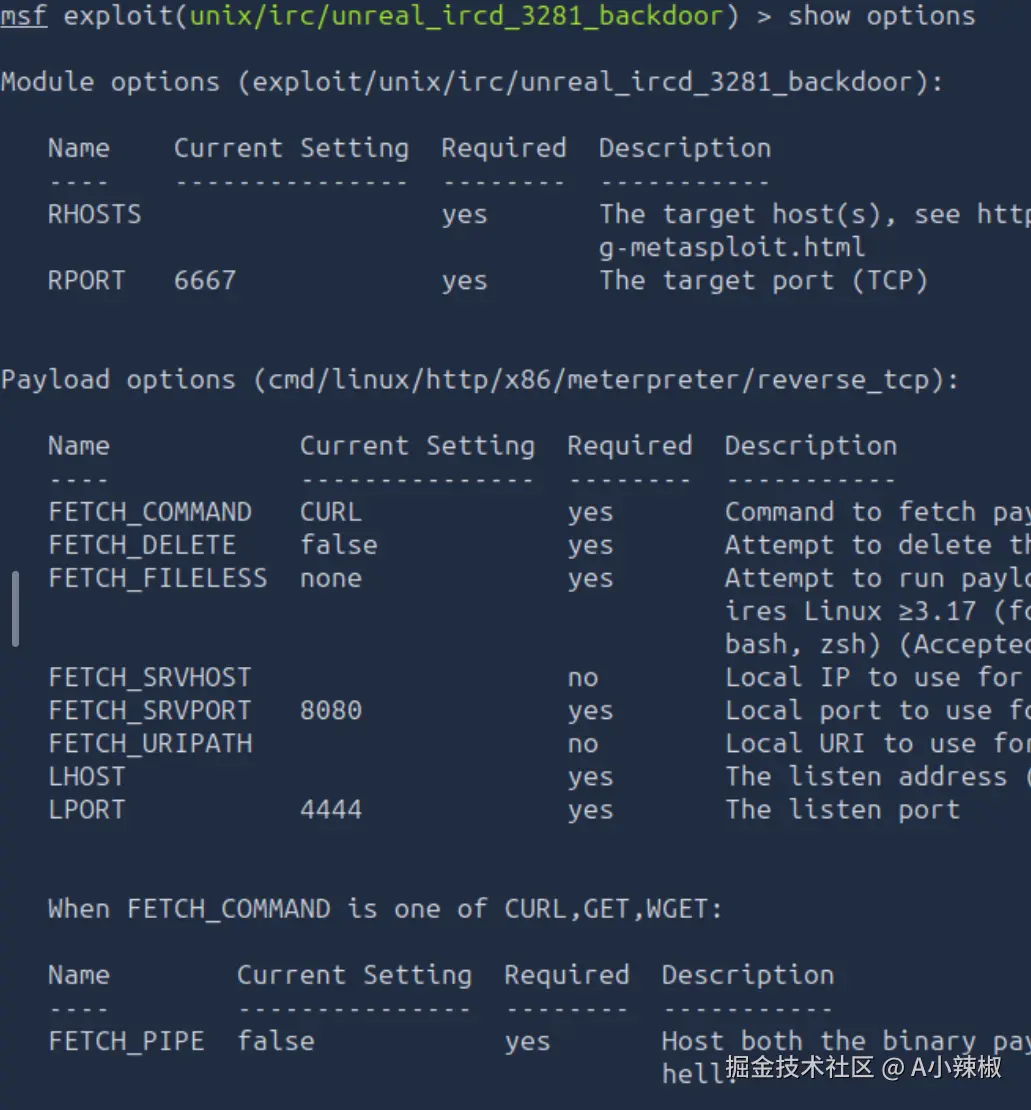This screenshot has height=1110, width=1031.
Task: Click the 'When FETCH_COMMAND is one of' line
Action: (385, 909)
